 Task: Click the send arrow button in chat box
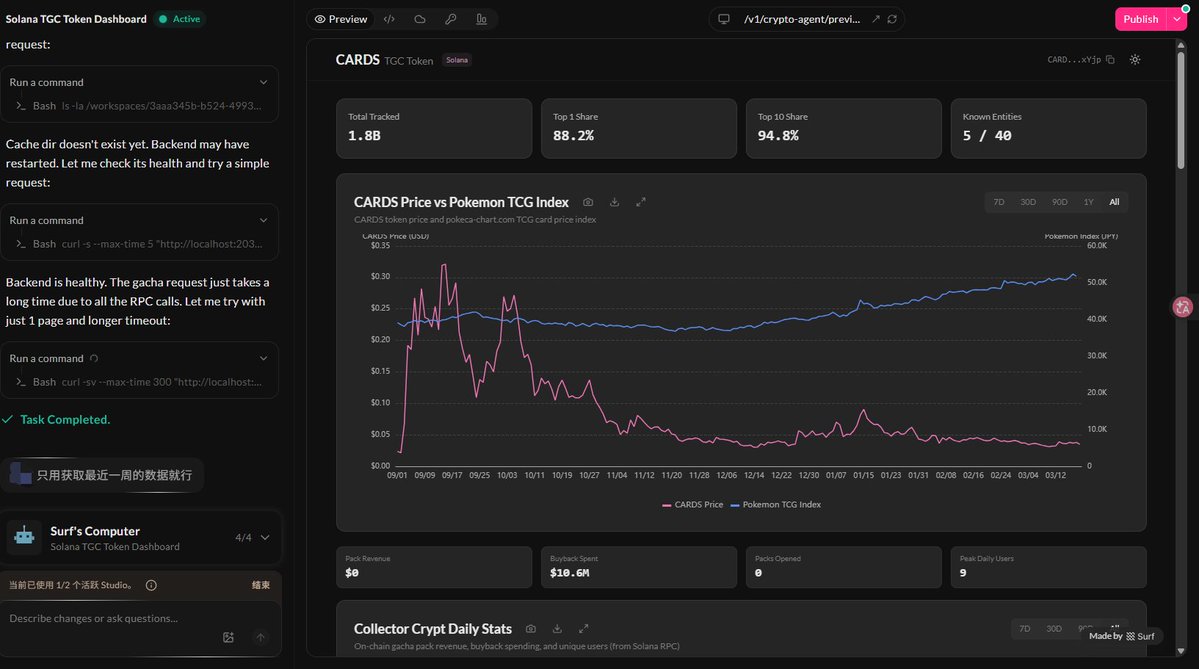coord(261,638)
